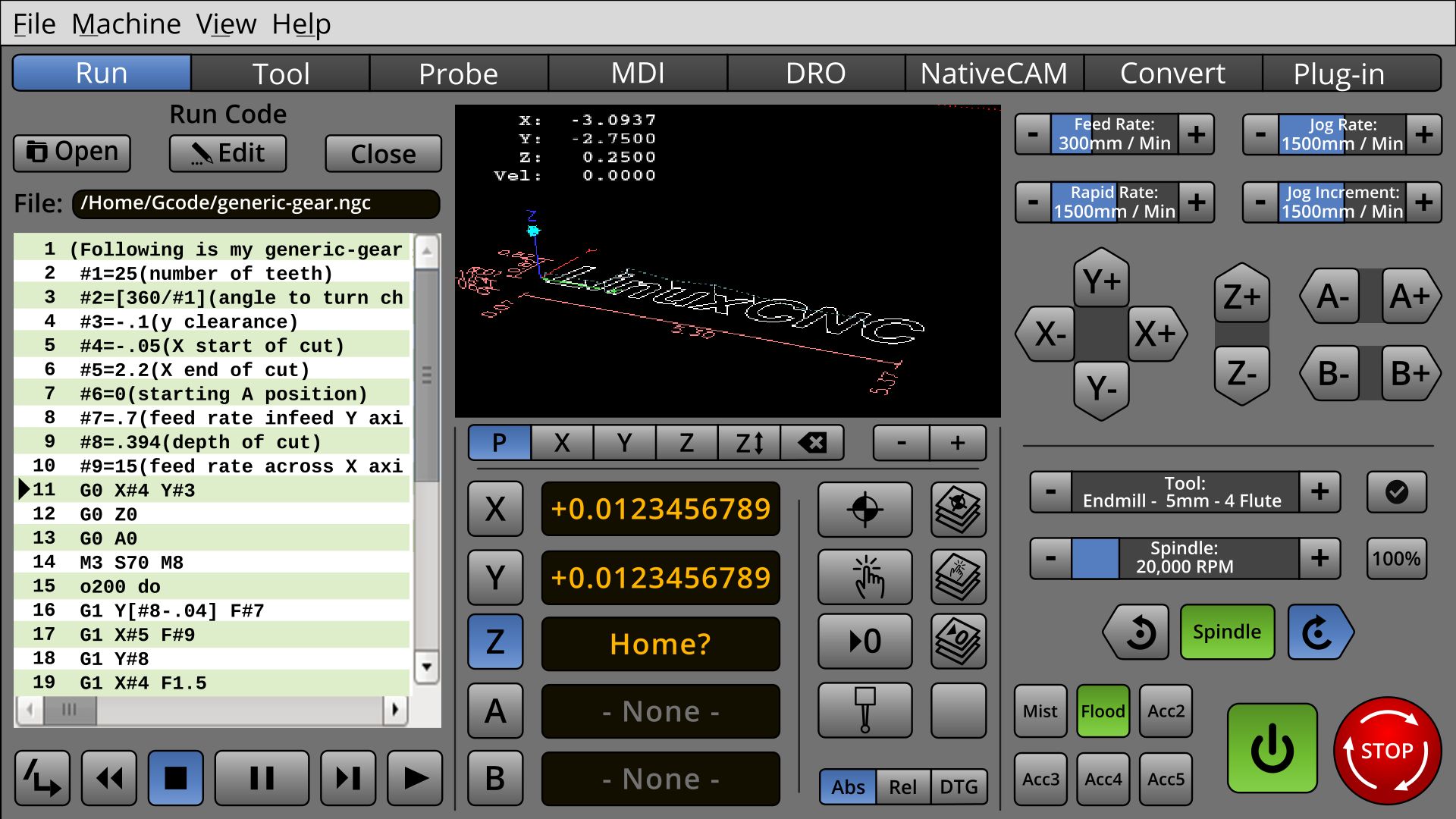Toggle the Acc5 accessory button
This screenshot has width=1456, height=819.
[x=1166, y=779]
